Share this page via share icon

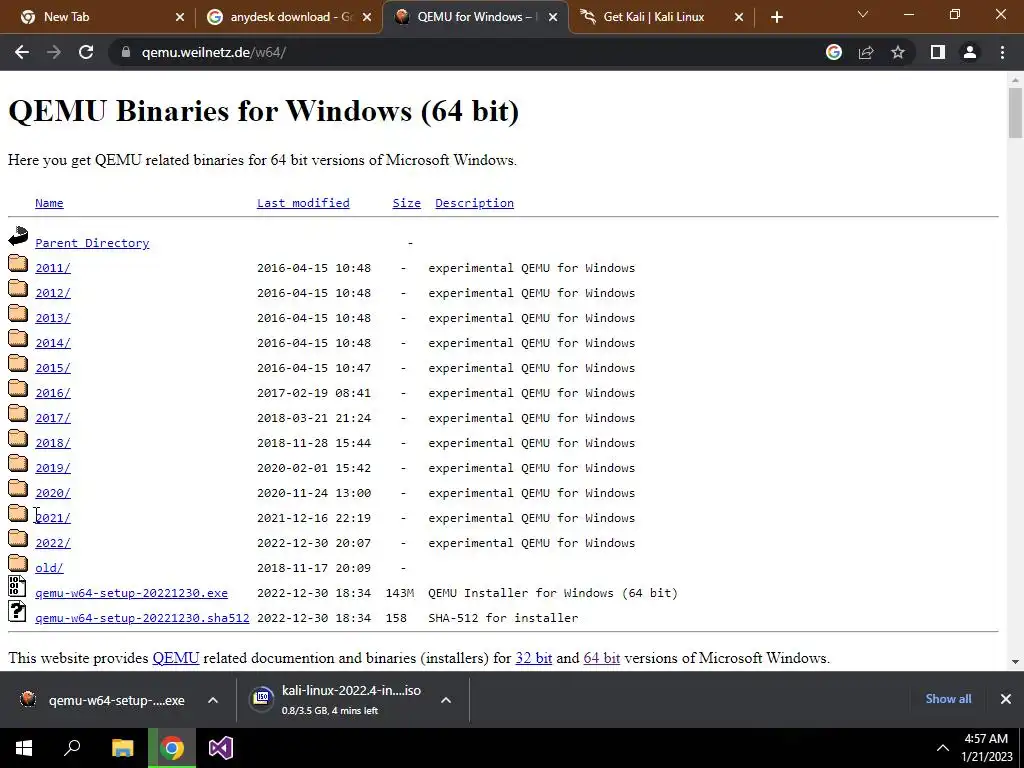point(866,52)
